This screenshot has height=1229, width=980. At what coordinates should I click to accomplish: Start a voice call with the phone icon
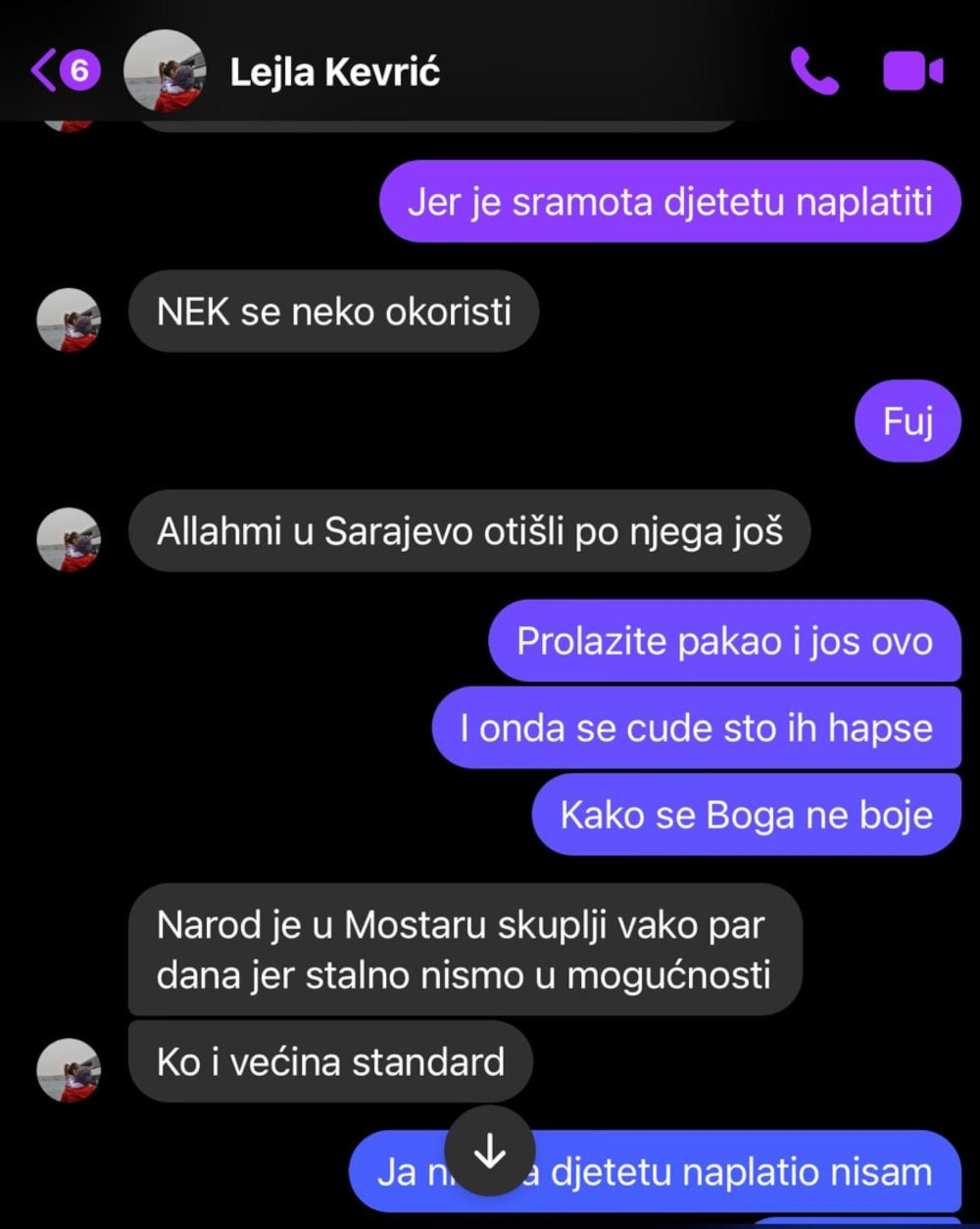[814, 72]
